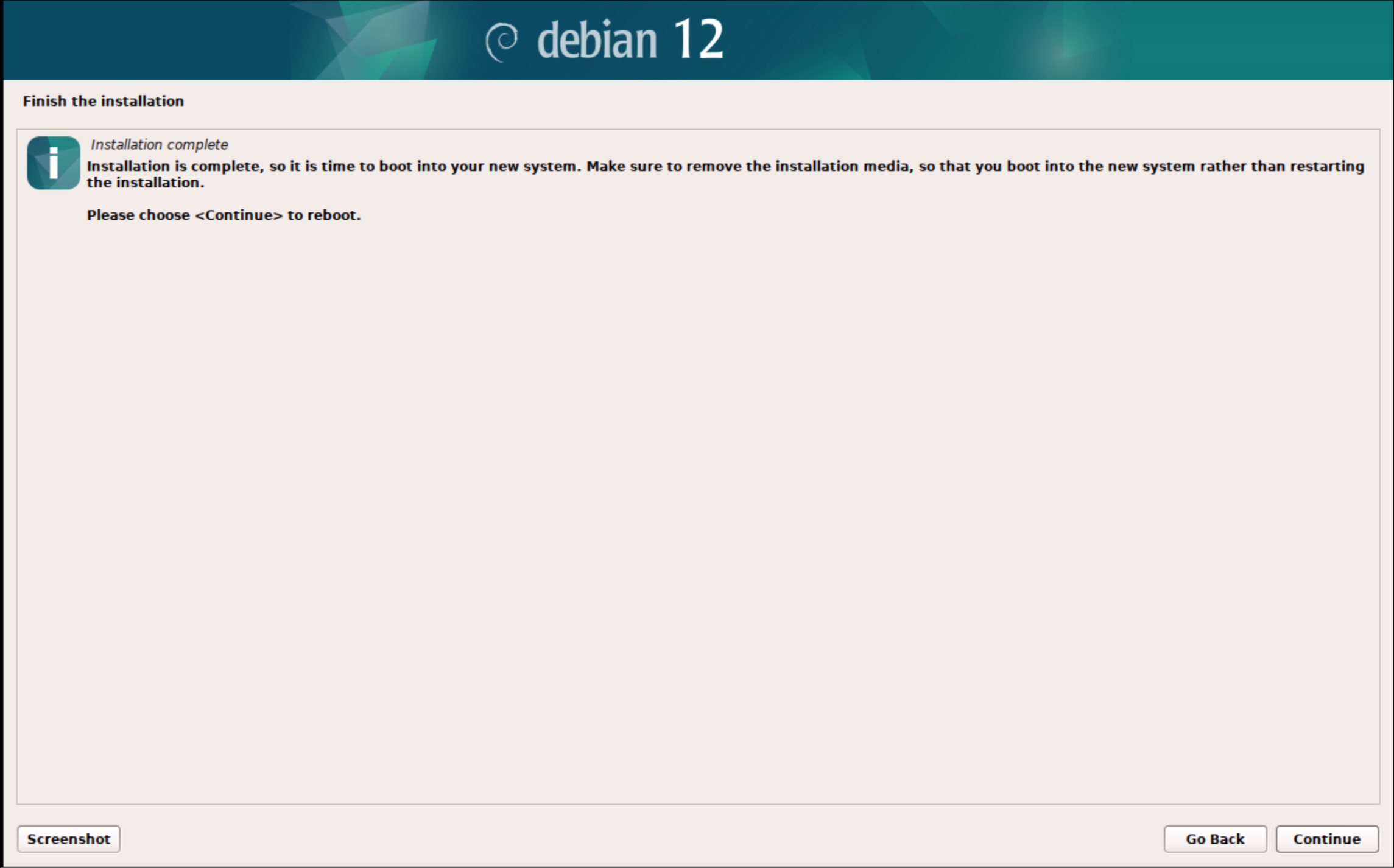Click the geometric pattern in banner
This screenshot has width=1394, height=868.
[x=365, y=40]
